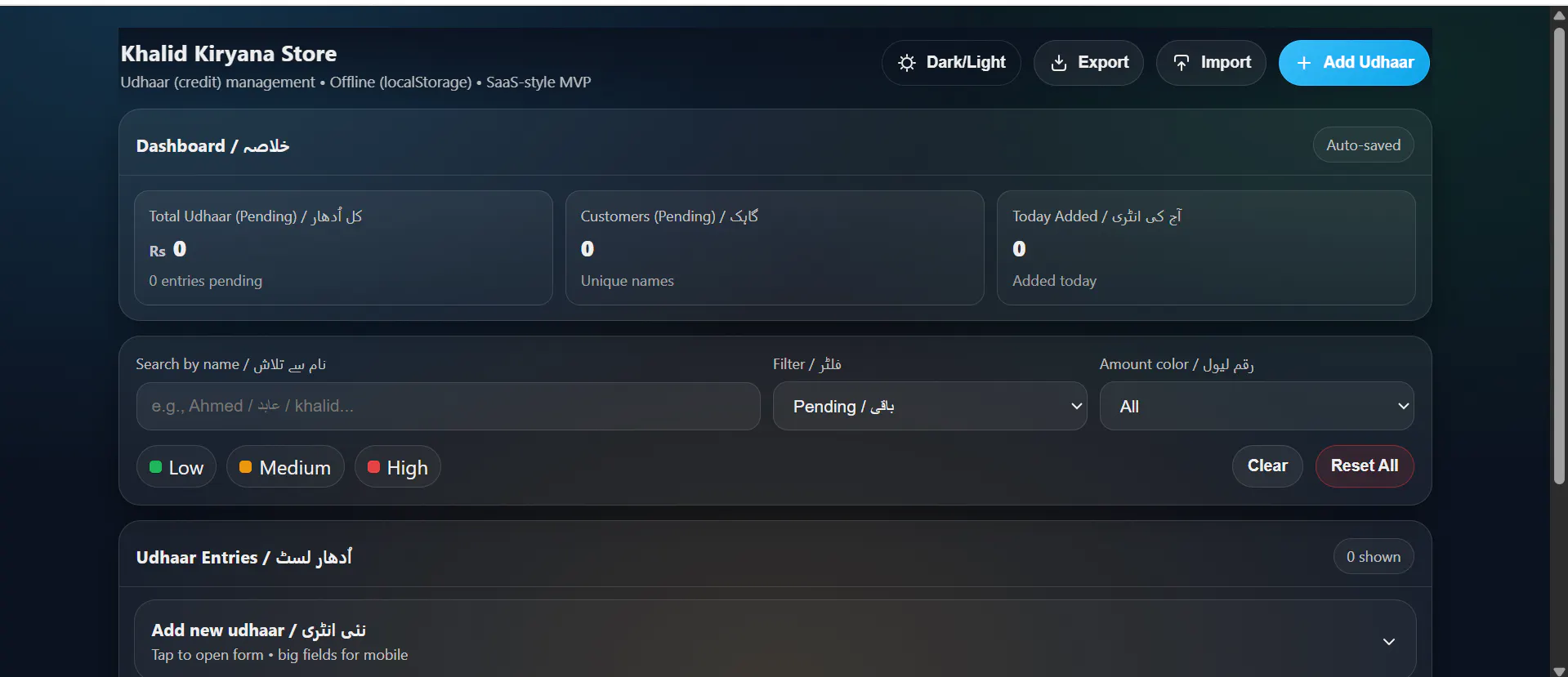
Task: Export the udhaar data
Action: tap(1088, 63)
